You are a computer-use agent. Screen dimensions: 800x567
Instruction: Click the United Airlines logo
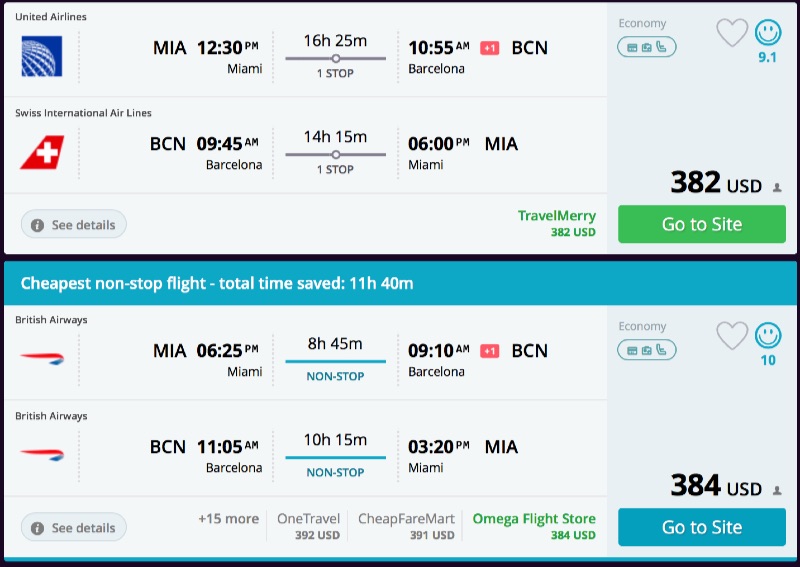click(41, 55)
